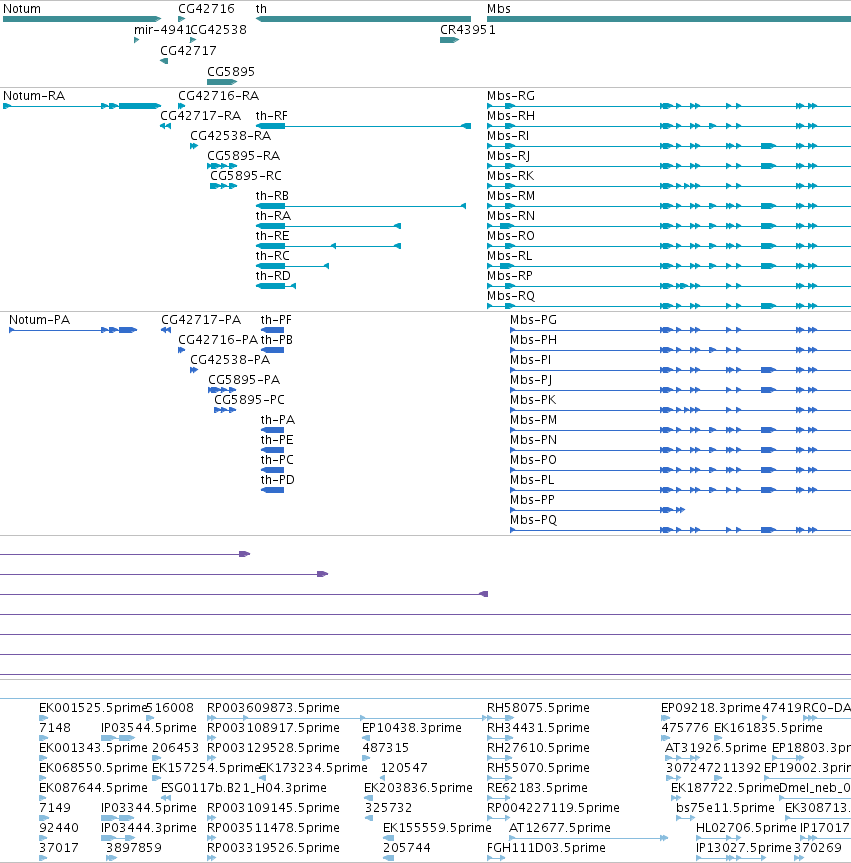Screen dimensions: 851x863
Task: Click the th-PD protein label
Action: click(277, 479)
